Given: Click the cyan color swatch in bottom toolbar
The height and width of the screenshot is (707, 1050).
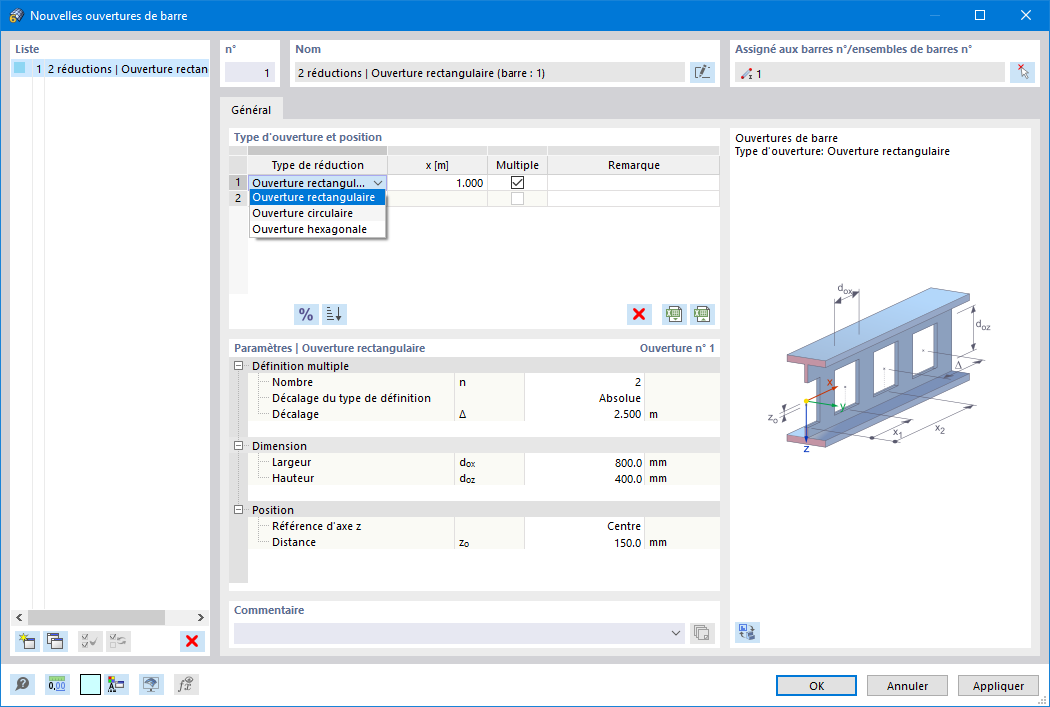Looking at the screenshot, I should (x=90, y=684).
